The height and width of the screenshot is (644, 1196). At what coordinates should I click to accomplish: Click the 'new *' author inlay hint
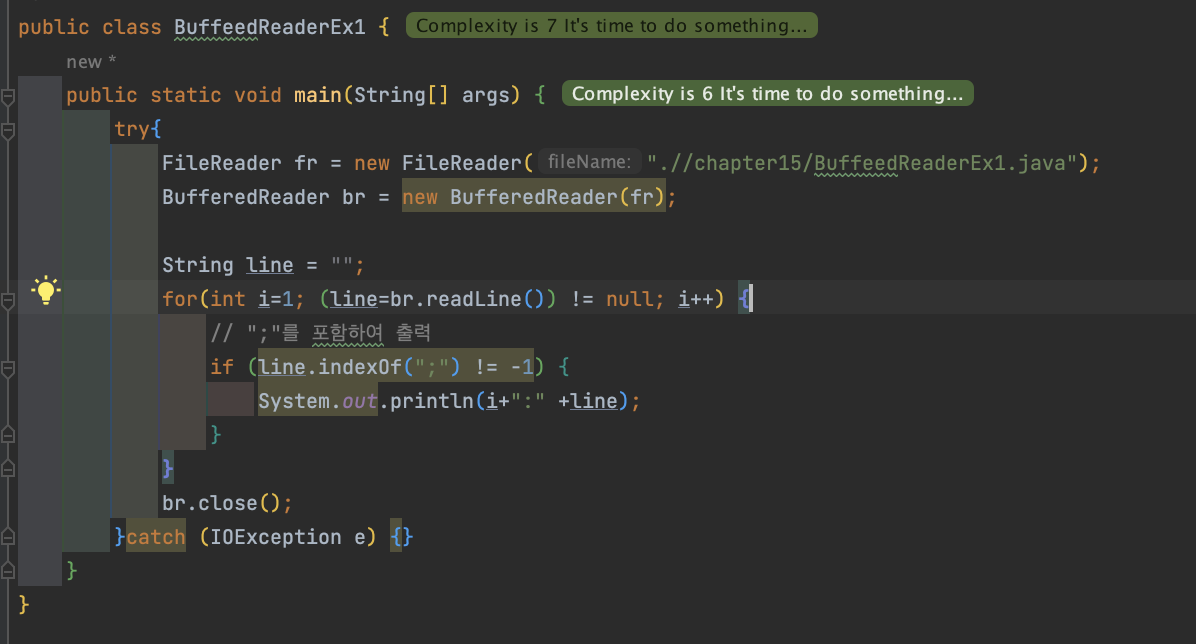(91, 62)
